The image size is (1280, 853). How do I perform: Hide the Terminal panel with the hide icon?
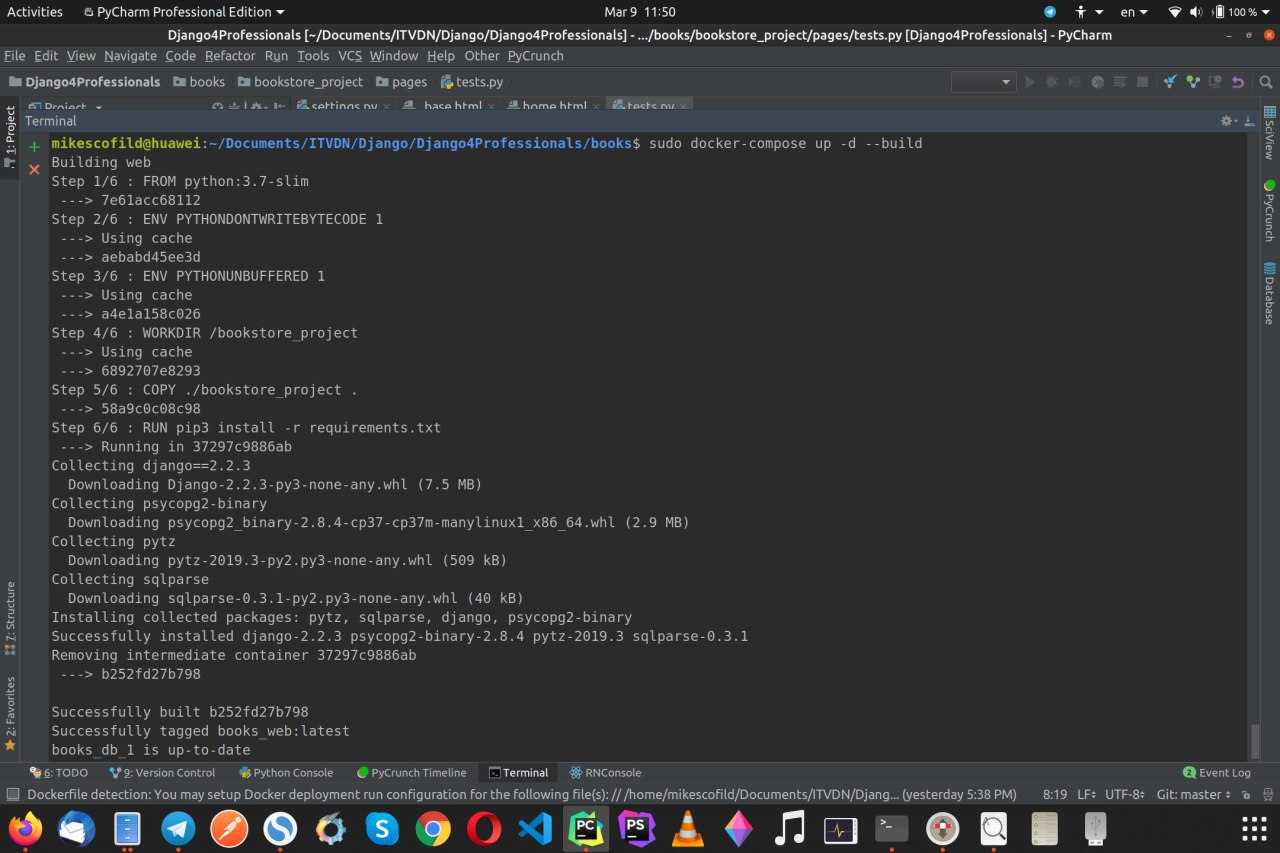pyautogui.click(x=1248, y=121)
